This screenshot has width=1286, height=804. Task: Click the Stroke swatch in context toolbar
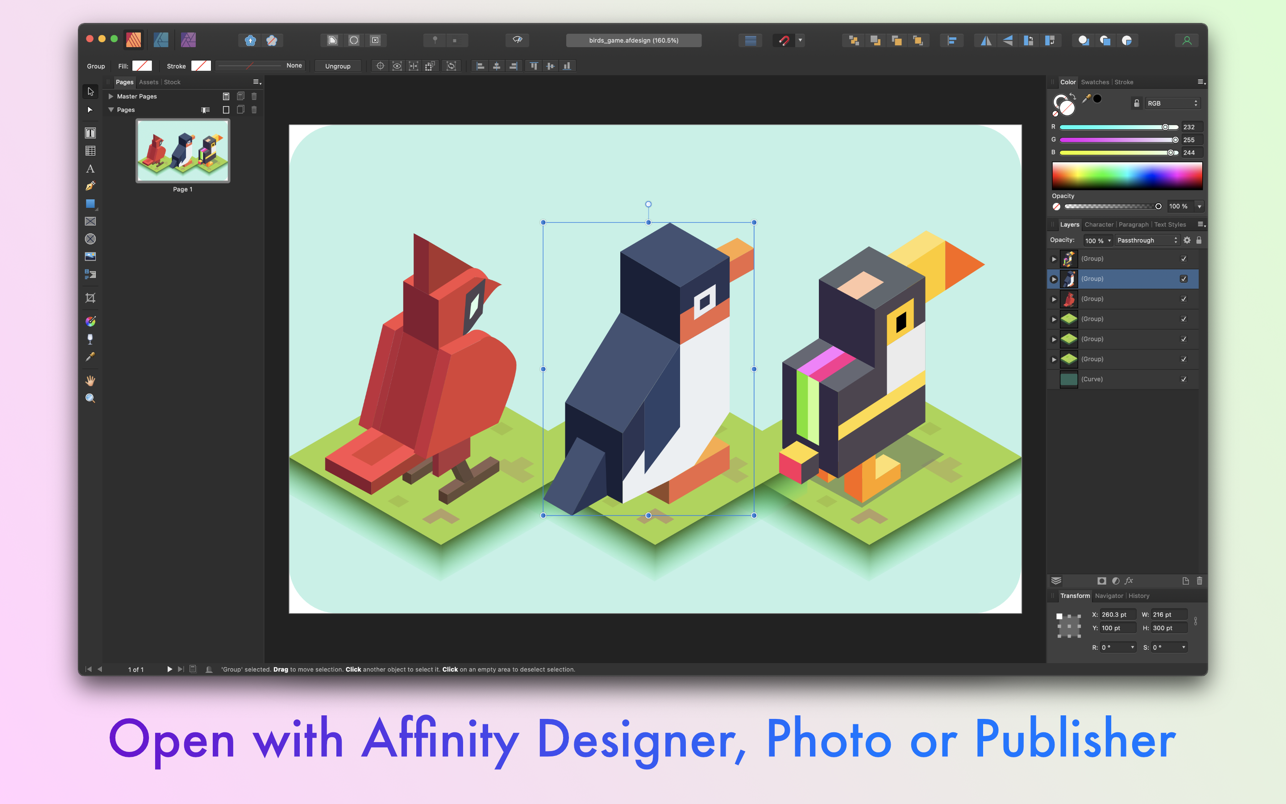[201, 66]
